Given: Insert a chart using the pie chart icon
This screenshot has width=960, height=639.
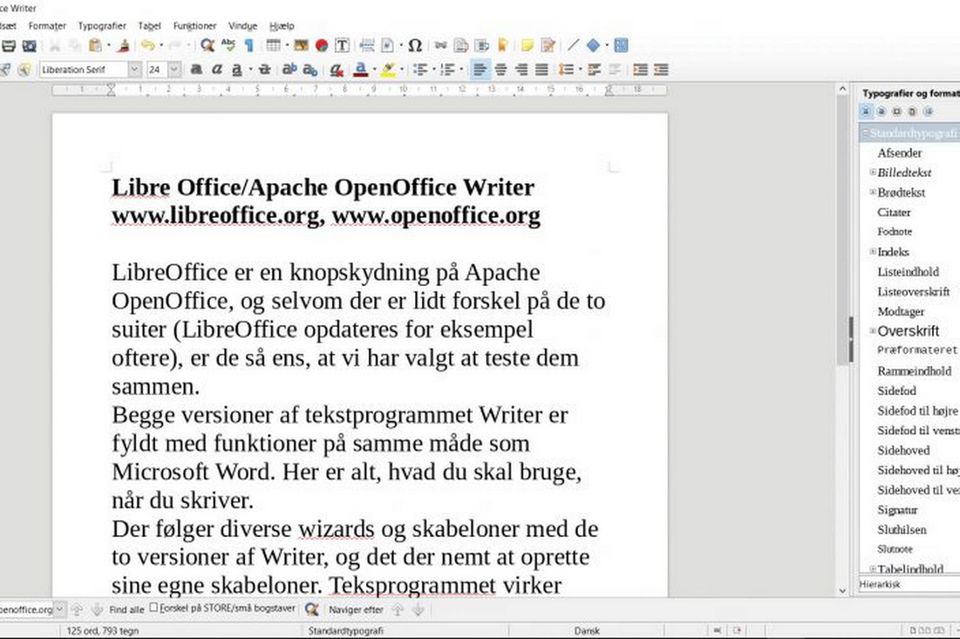Looking at the screenshot, I should [322, 45].
